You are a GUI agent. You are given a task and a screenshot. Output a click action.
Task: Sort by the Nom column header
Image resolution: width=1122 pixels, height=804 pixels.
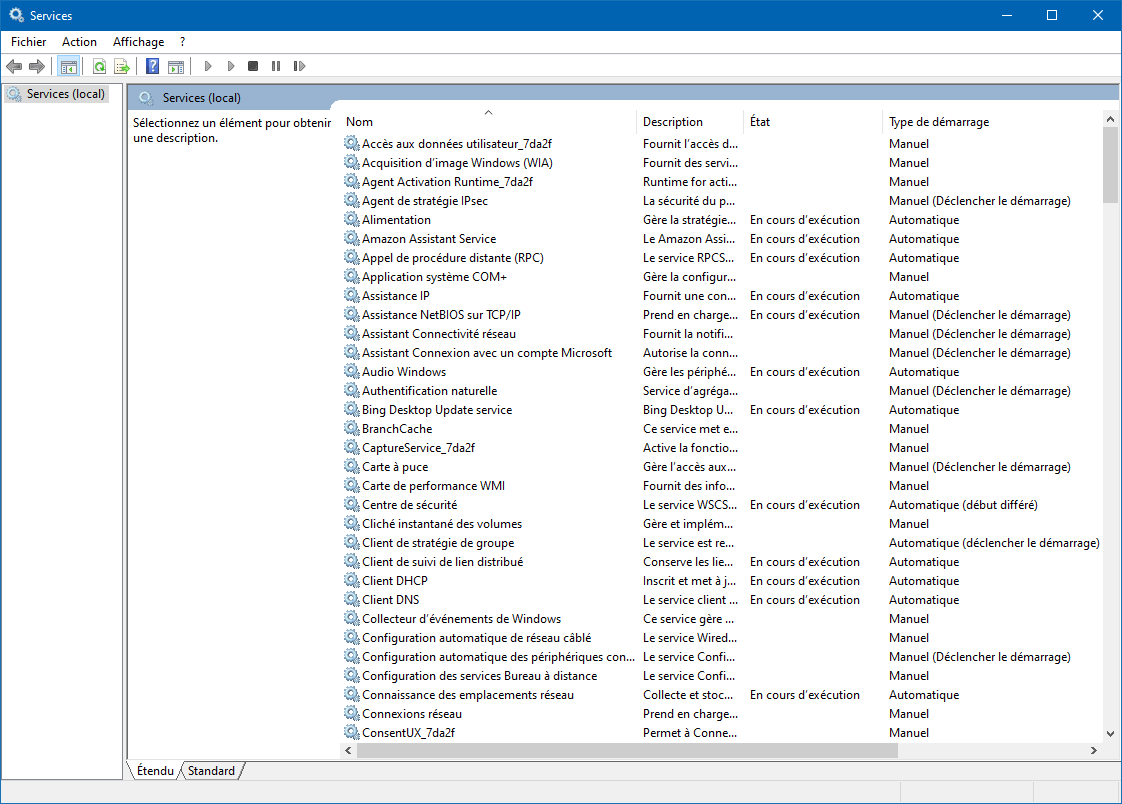coord(488,122)
